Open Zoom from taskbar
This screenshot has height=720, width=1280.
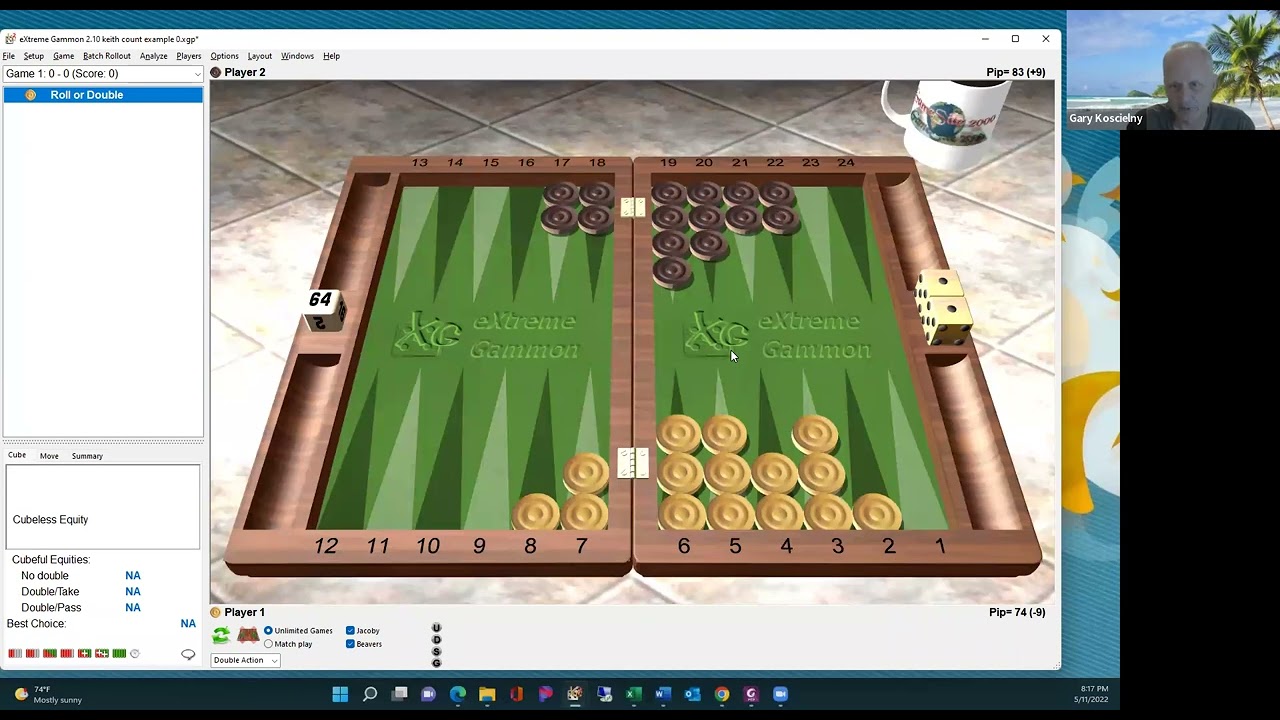coord(781,694)
